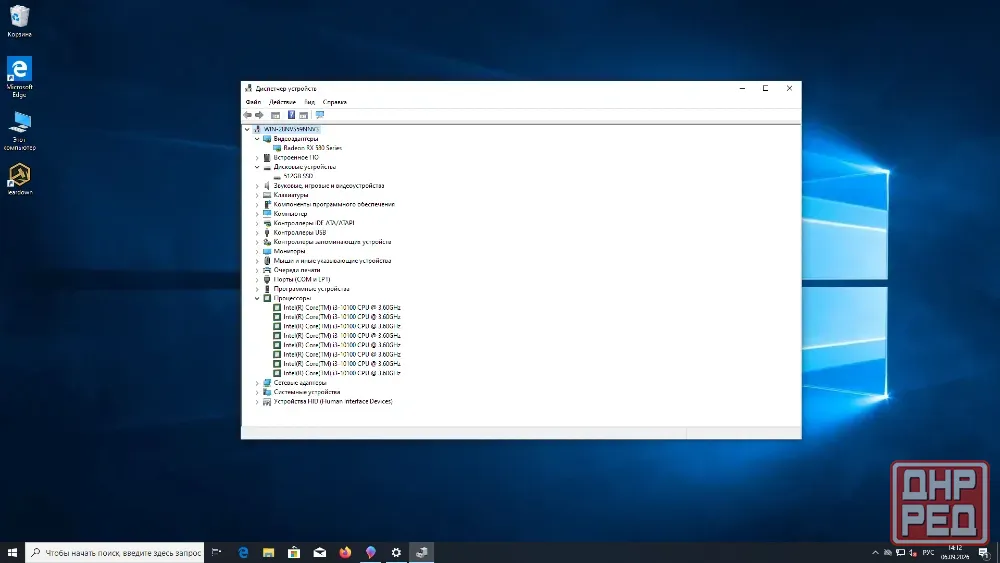Select the 512GB SSD disk entry

click(x=298, y=176)
